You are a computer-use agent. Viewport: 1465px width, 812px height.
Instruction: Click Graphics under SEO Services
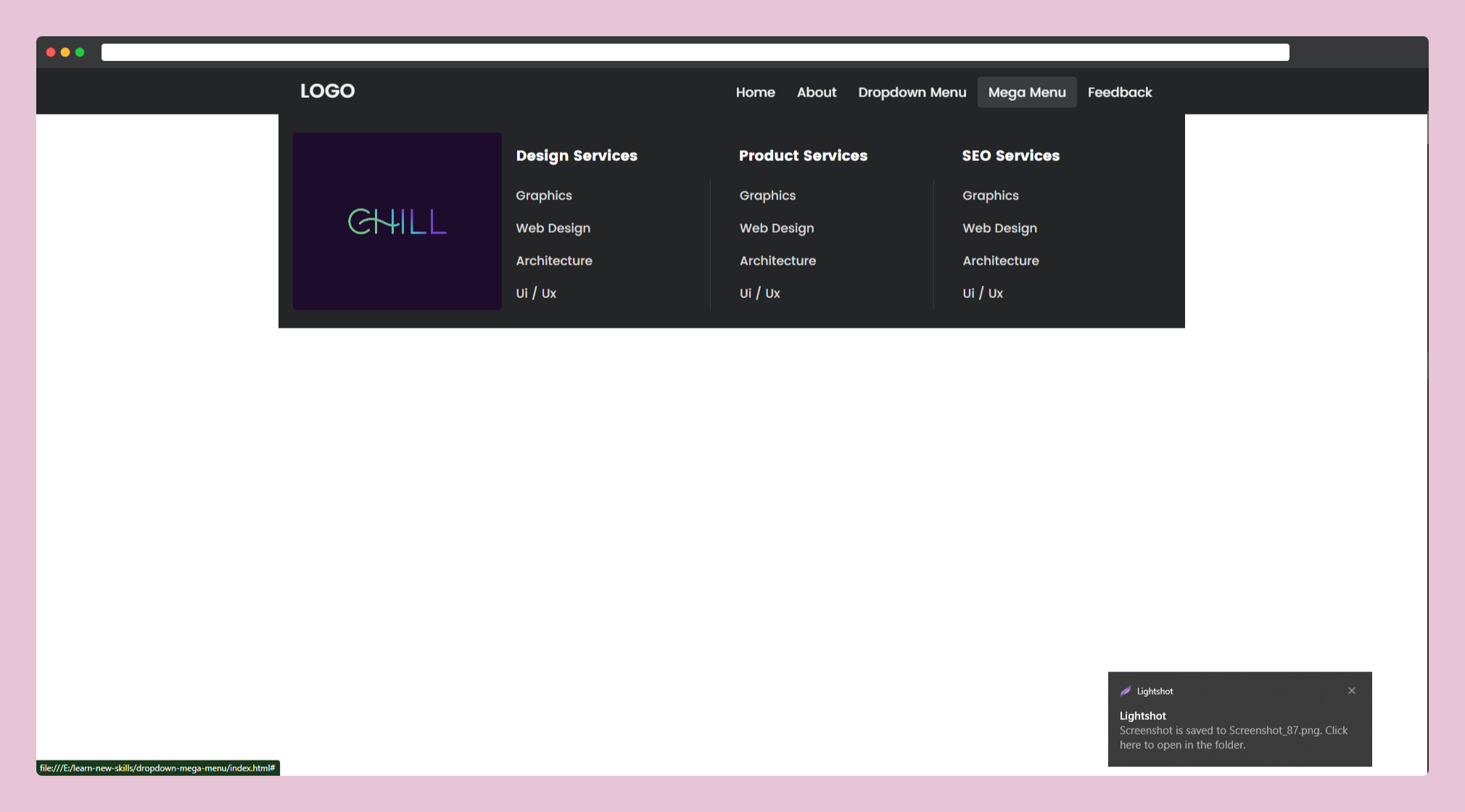pos(990,196)
